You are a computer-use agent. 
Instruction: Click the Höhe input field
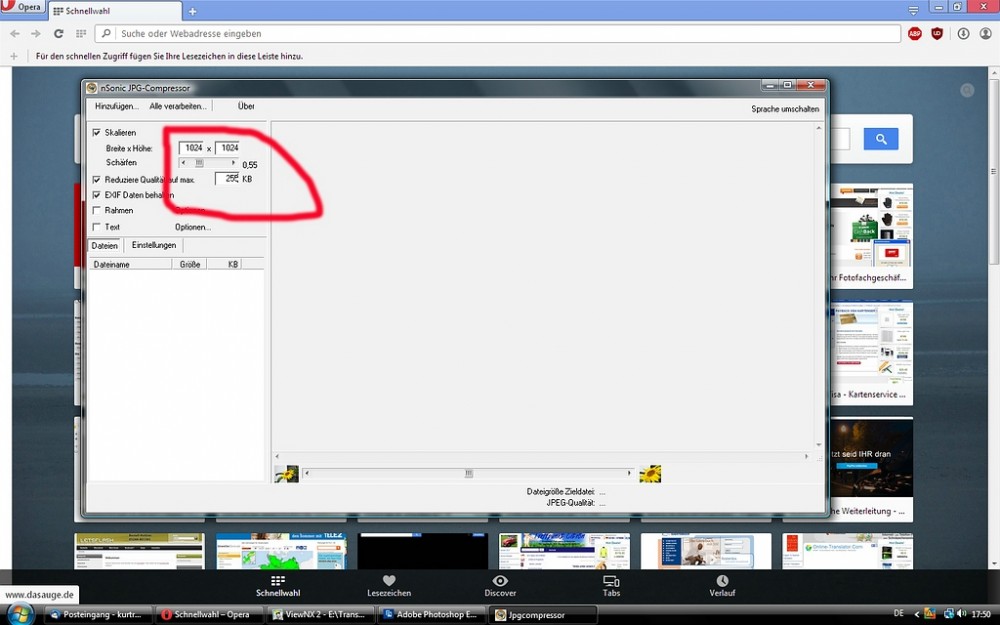(227, 148)
